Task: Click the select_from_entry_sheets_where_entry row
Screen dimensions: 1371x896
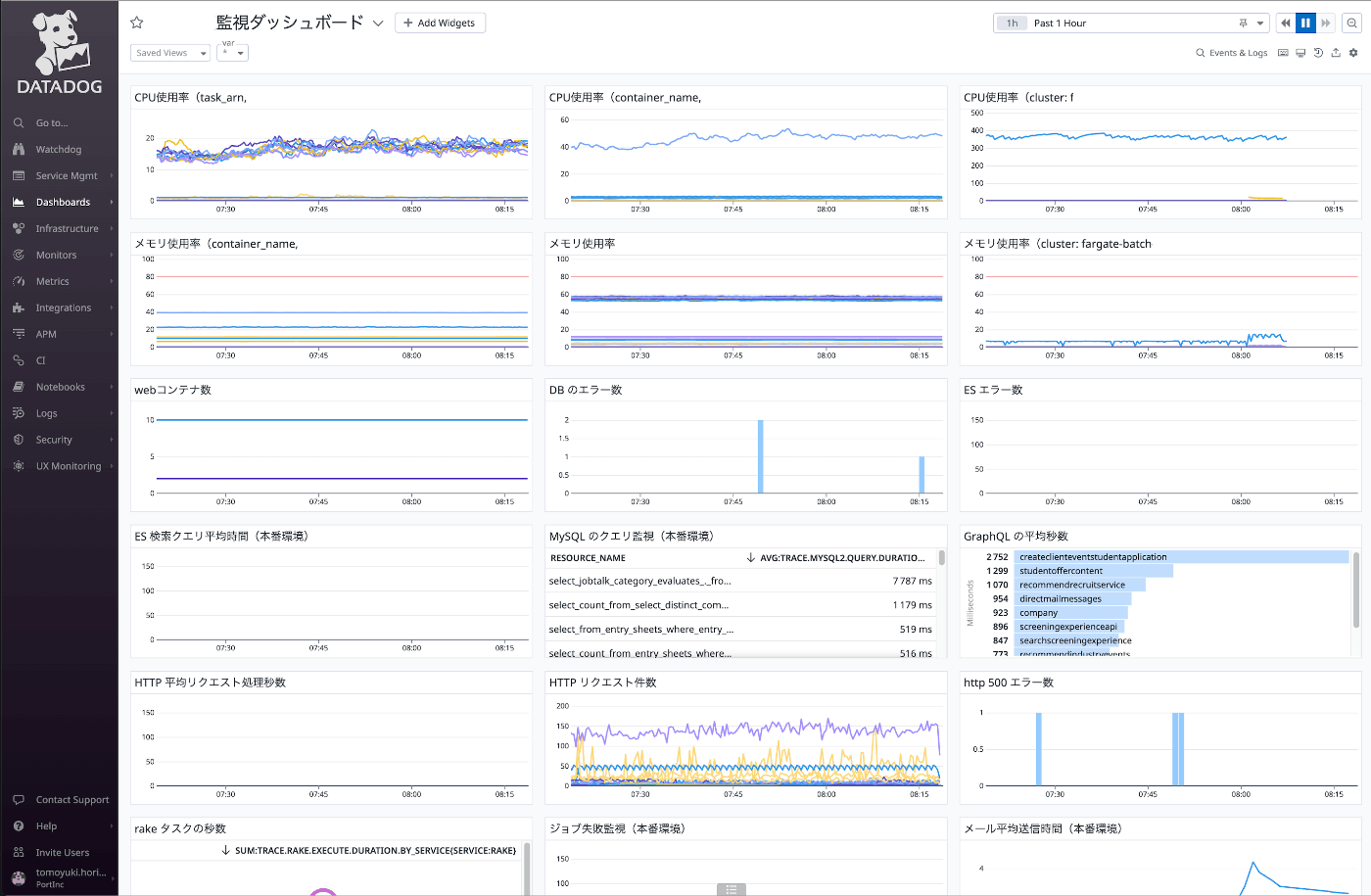Action: pyautogui.click(x=741, y=630)
